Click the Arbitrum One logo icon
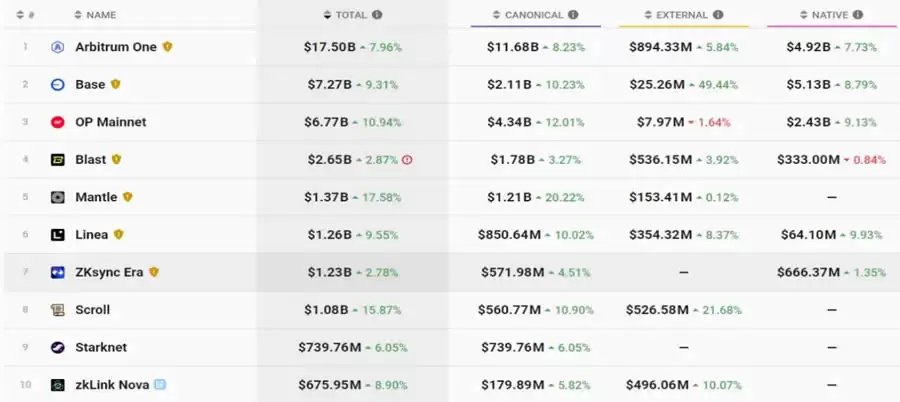The image size is (900, 402). (x=57, y=47)
